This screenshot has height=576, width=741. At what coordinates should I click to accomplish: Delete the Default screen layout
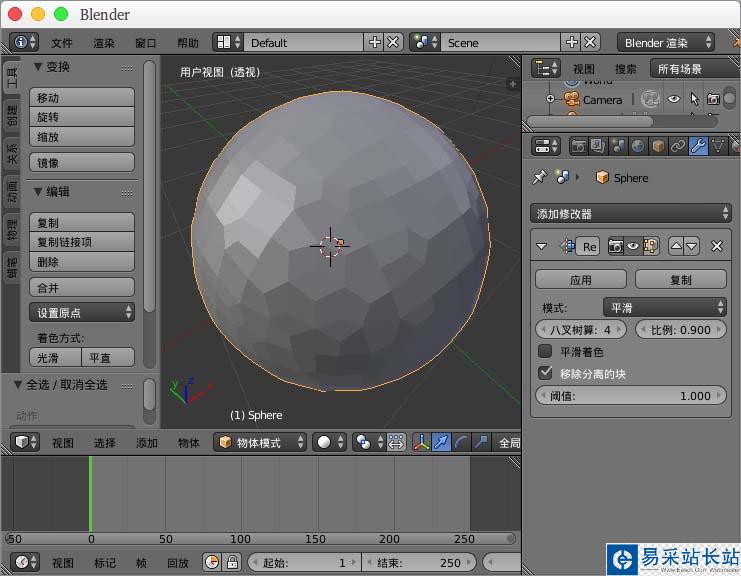(393, 43)
